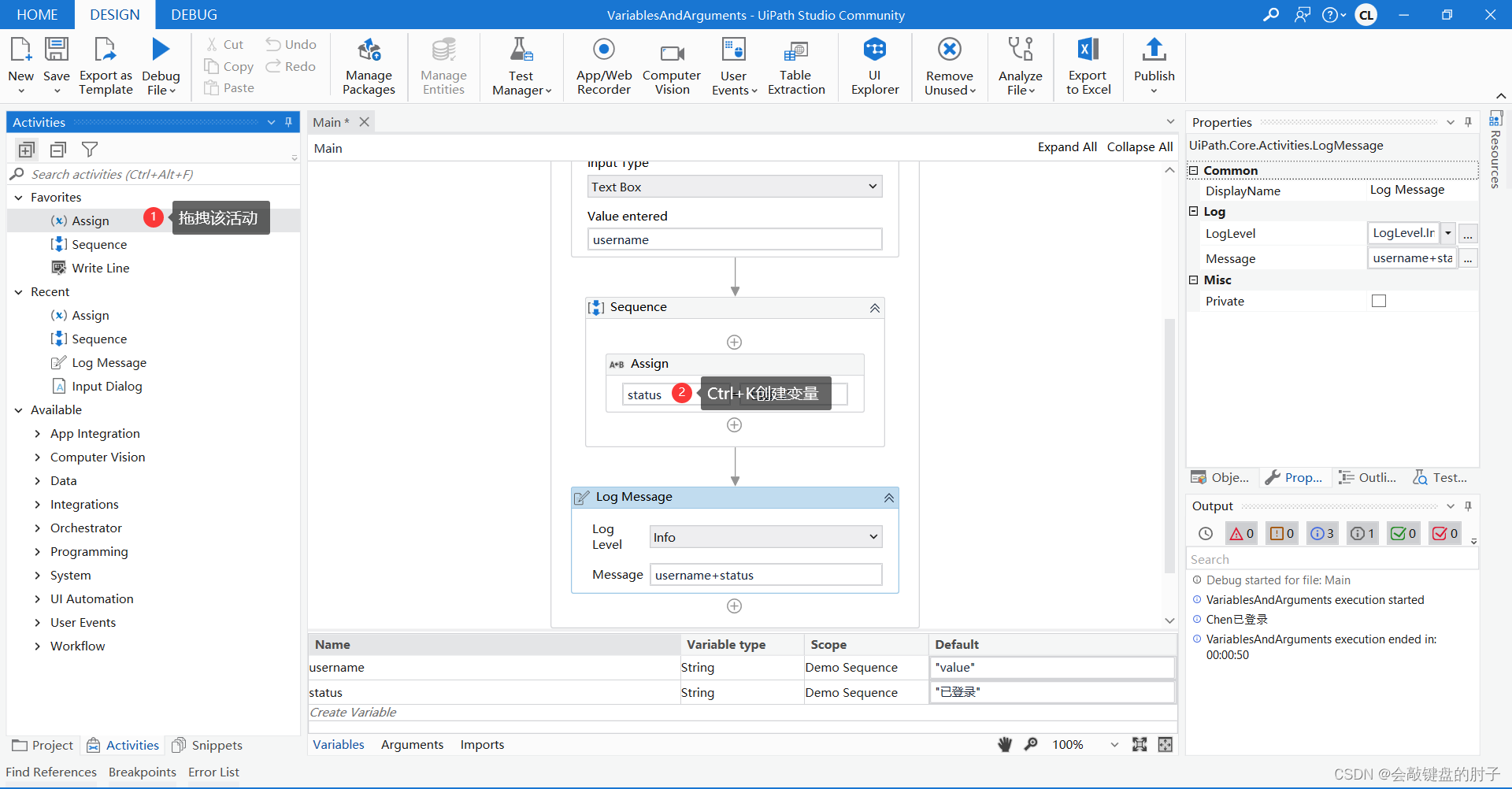The width and height of the screenshot is (1512, 789).
Task: Focus the Output search box
Action: [x=1332, y=560]
